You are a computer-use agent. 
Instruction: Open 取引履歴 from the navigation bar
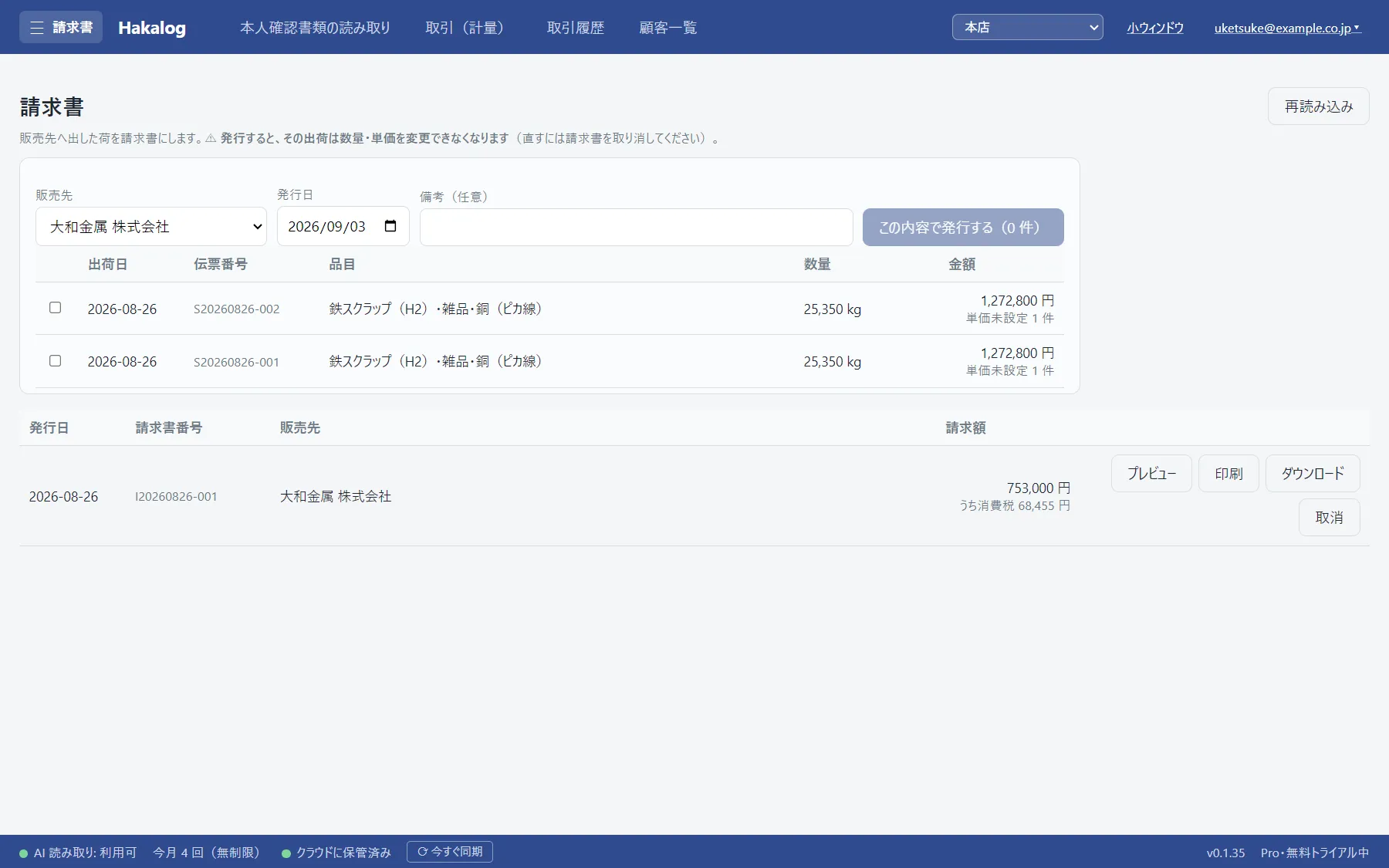point(576,28)
